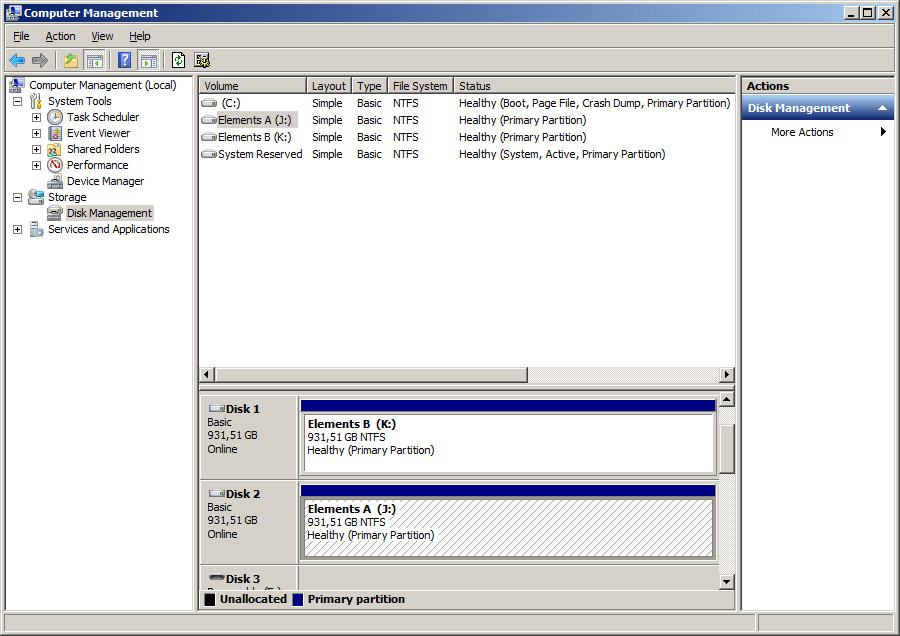Click the Device Manager icon in tree

click(55, 181)
